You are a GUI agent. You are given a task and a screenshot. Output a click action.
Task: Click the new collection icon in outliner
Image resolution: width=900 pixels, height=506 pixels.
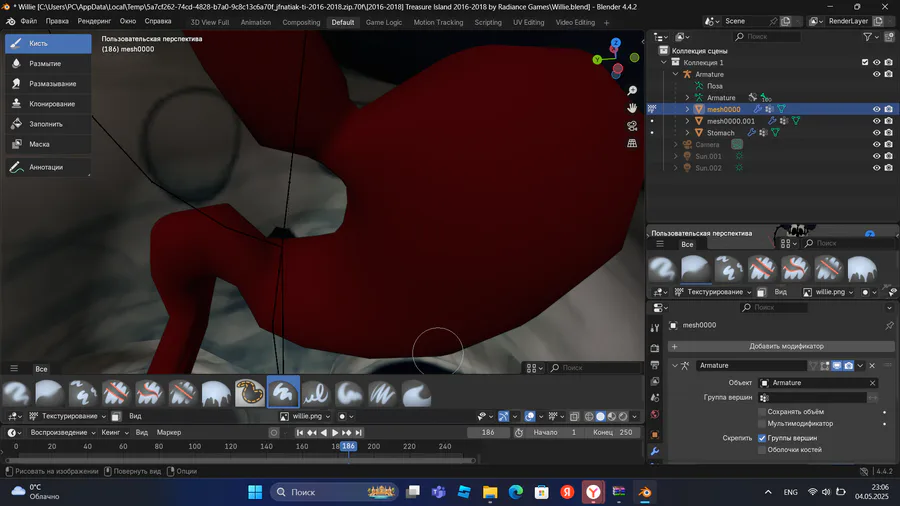pos(889,37)
